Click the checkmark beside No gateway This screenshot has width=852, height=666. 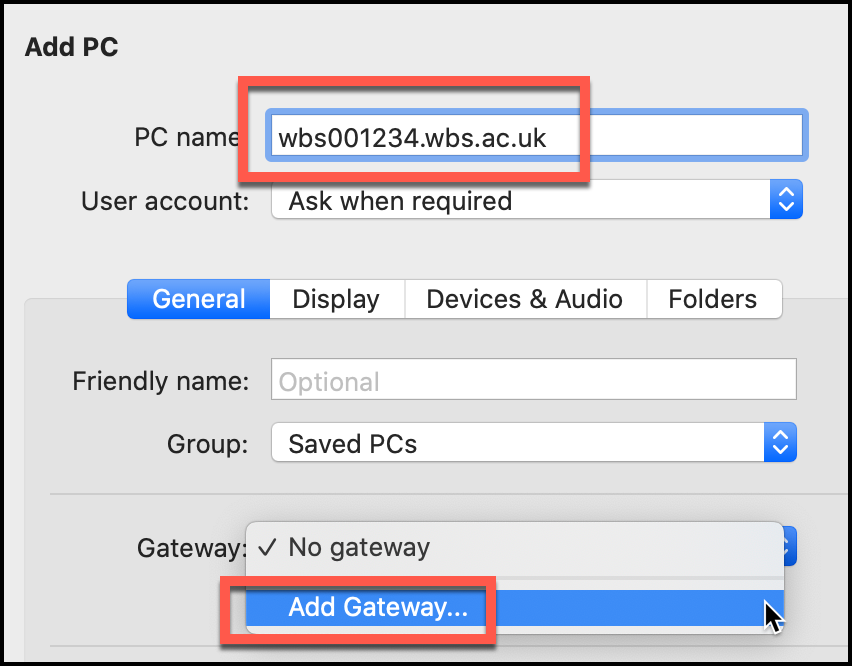pyautogui.click(x=267, y=547)
